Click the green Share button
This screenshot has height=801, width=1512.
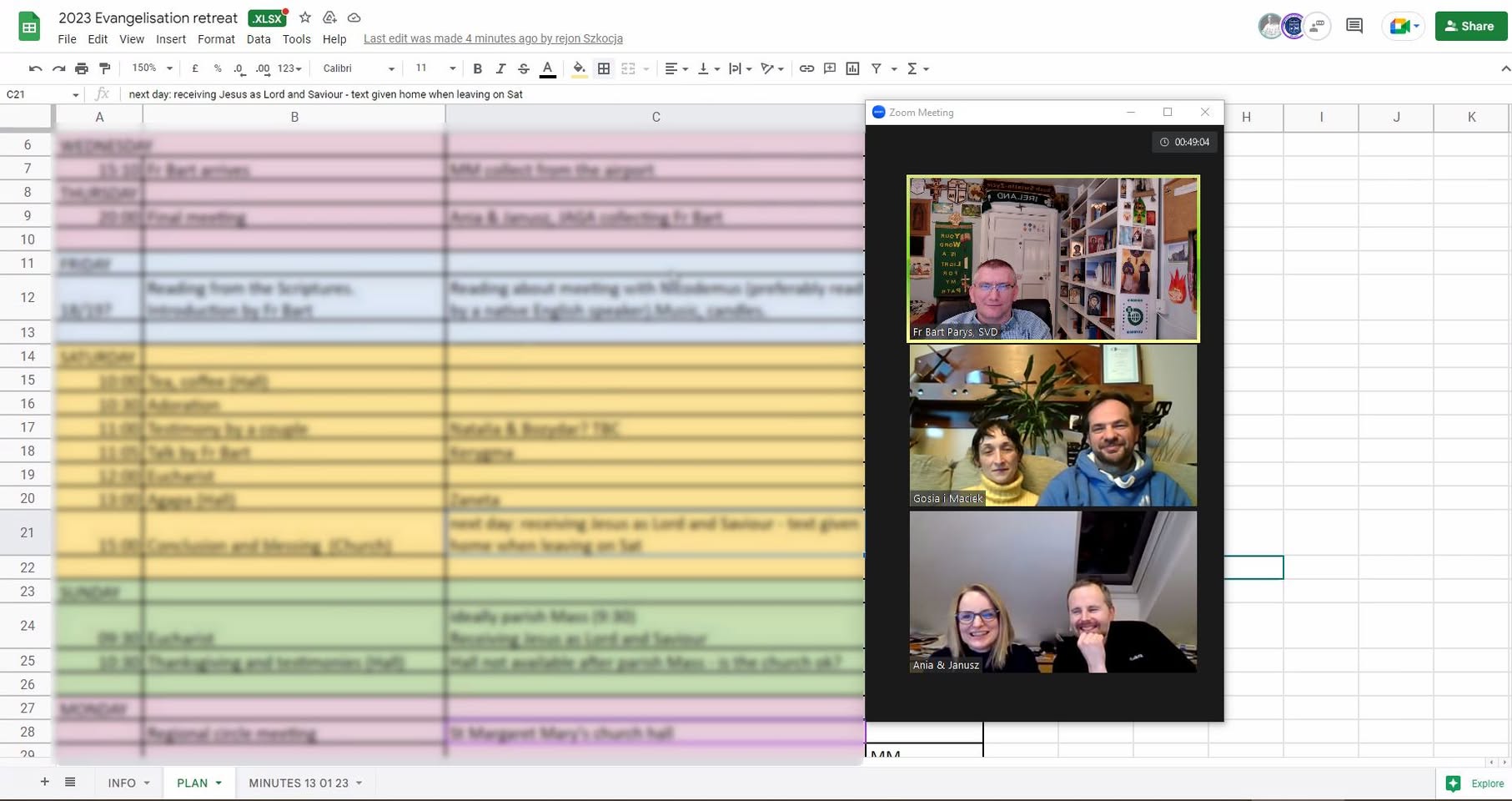[1471, 26]
